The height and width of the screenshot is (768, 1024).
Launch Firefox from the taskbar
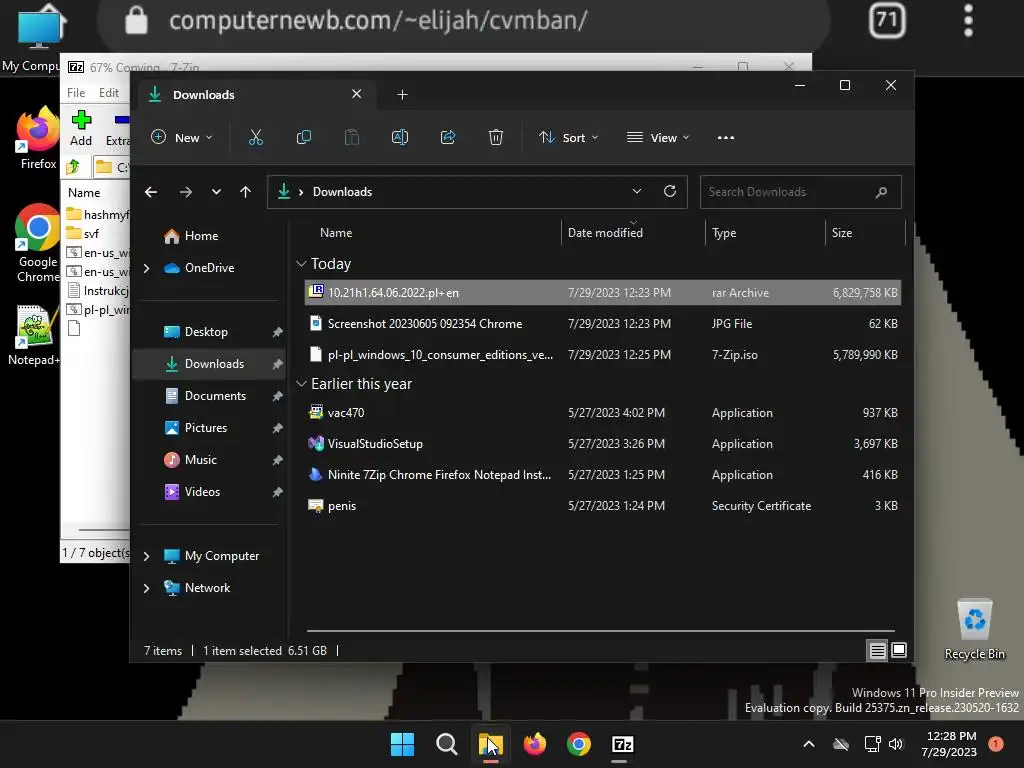pyautogui.click(x=535, y=744)
